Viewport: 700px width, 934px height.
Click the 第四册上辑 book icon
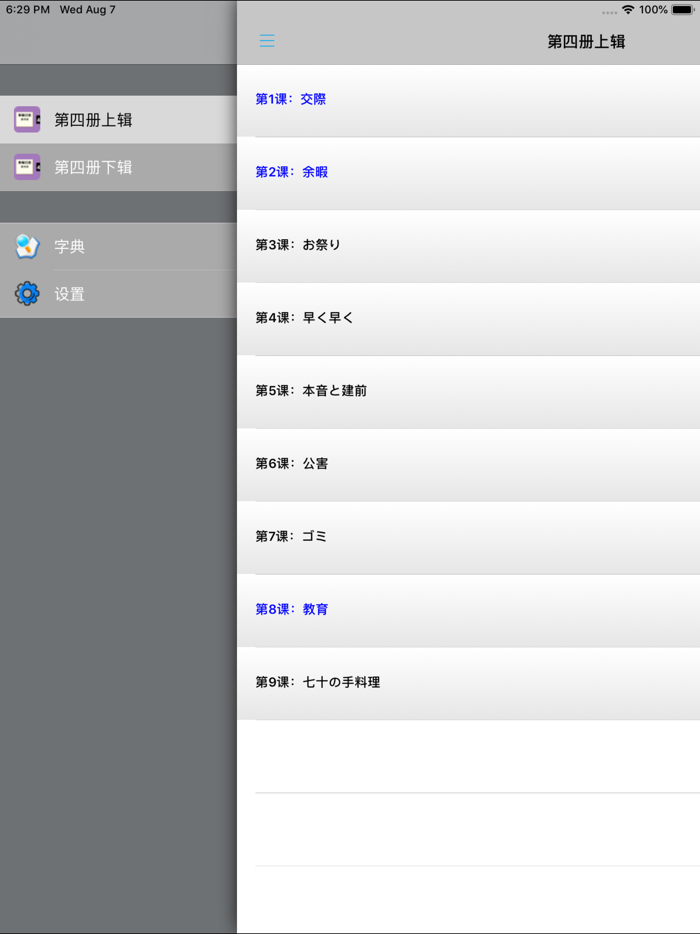tap(27, 119)
